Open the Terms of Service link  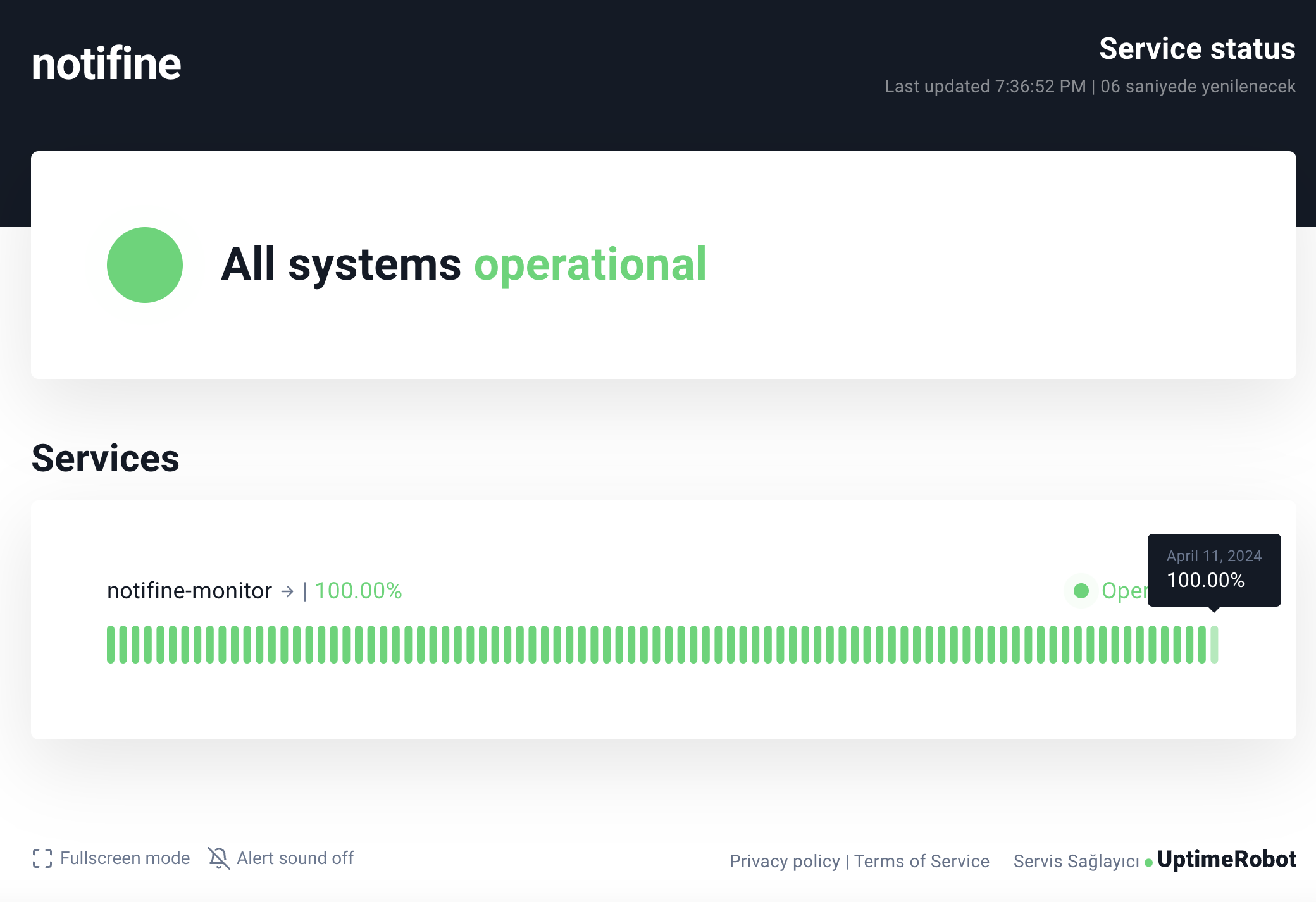[921, 862]
